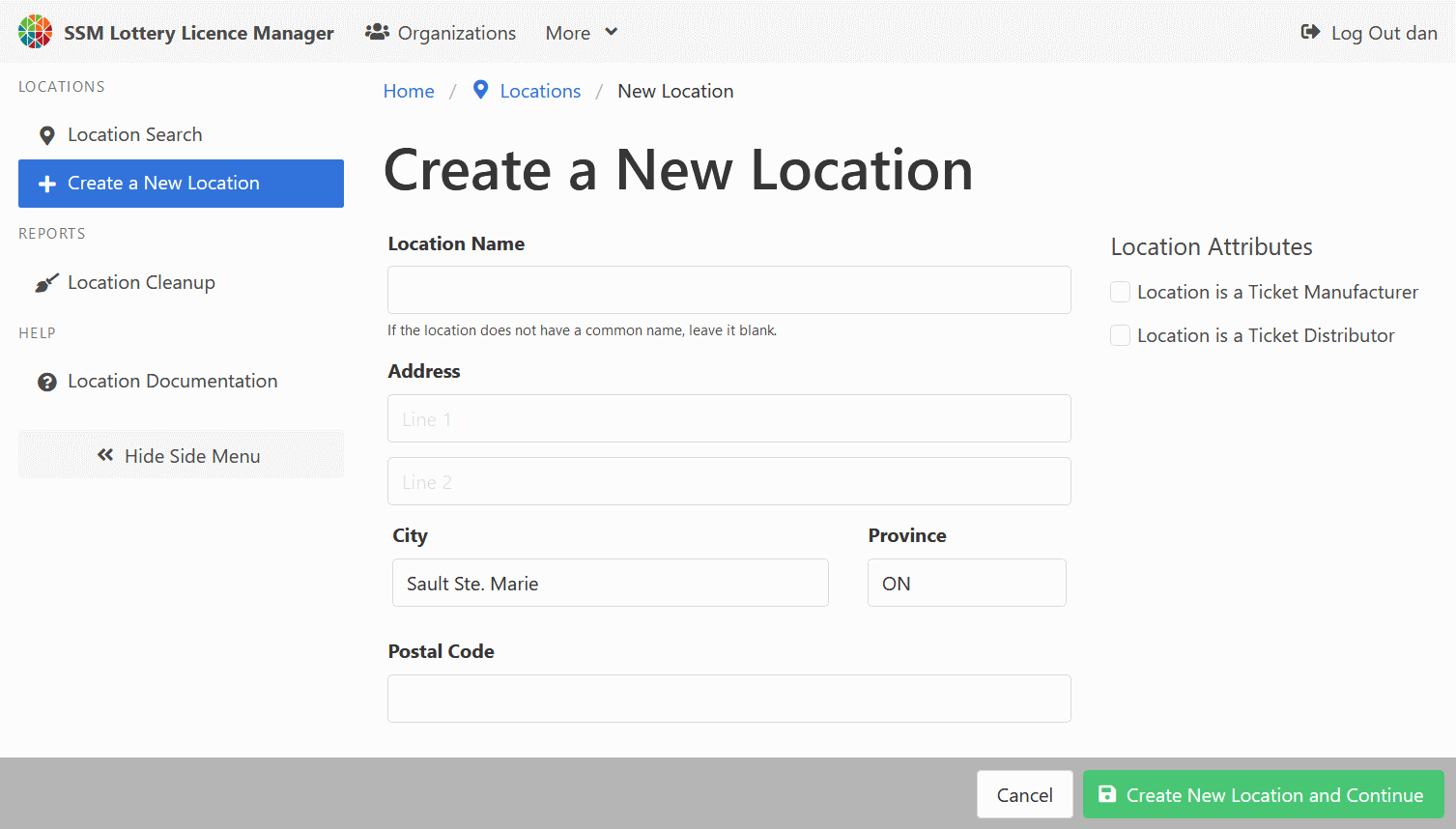
Task: Click the breadcrumb Locations pin icon
Action: tap(480, 90)
